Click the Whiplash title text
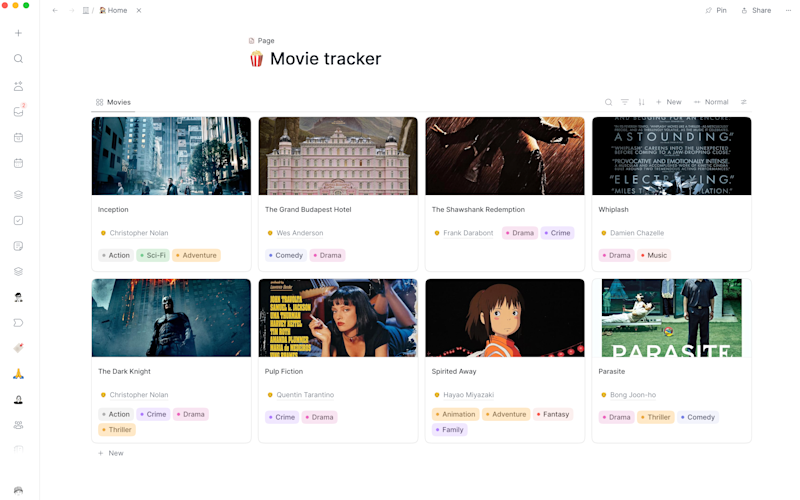The width and height of the screenshot is (800, 500). pos(614,210)
